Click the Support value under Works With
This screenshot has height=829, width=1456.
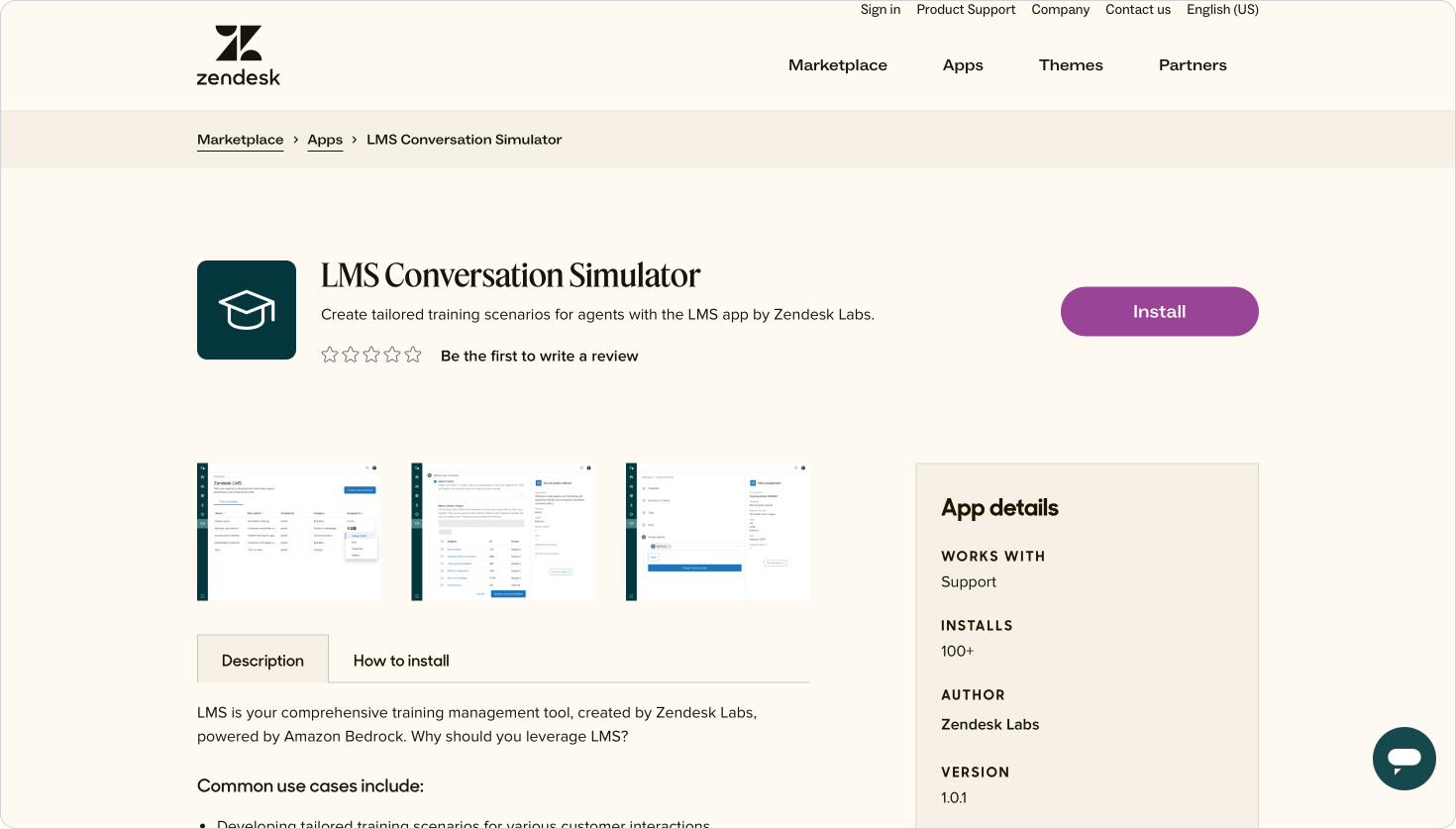point(969,581)
